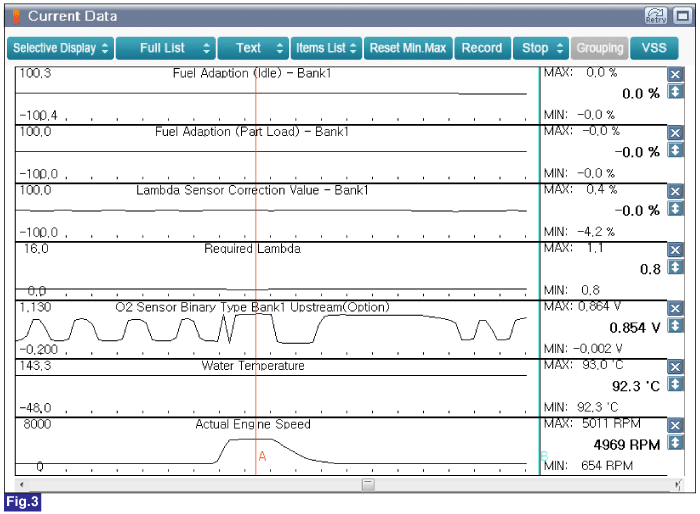Viewport: 700px width, 514px height.
Task: Select cursor B marker near MIN 654 RPM
Action: point(544,456)
